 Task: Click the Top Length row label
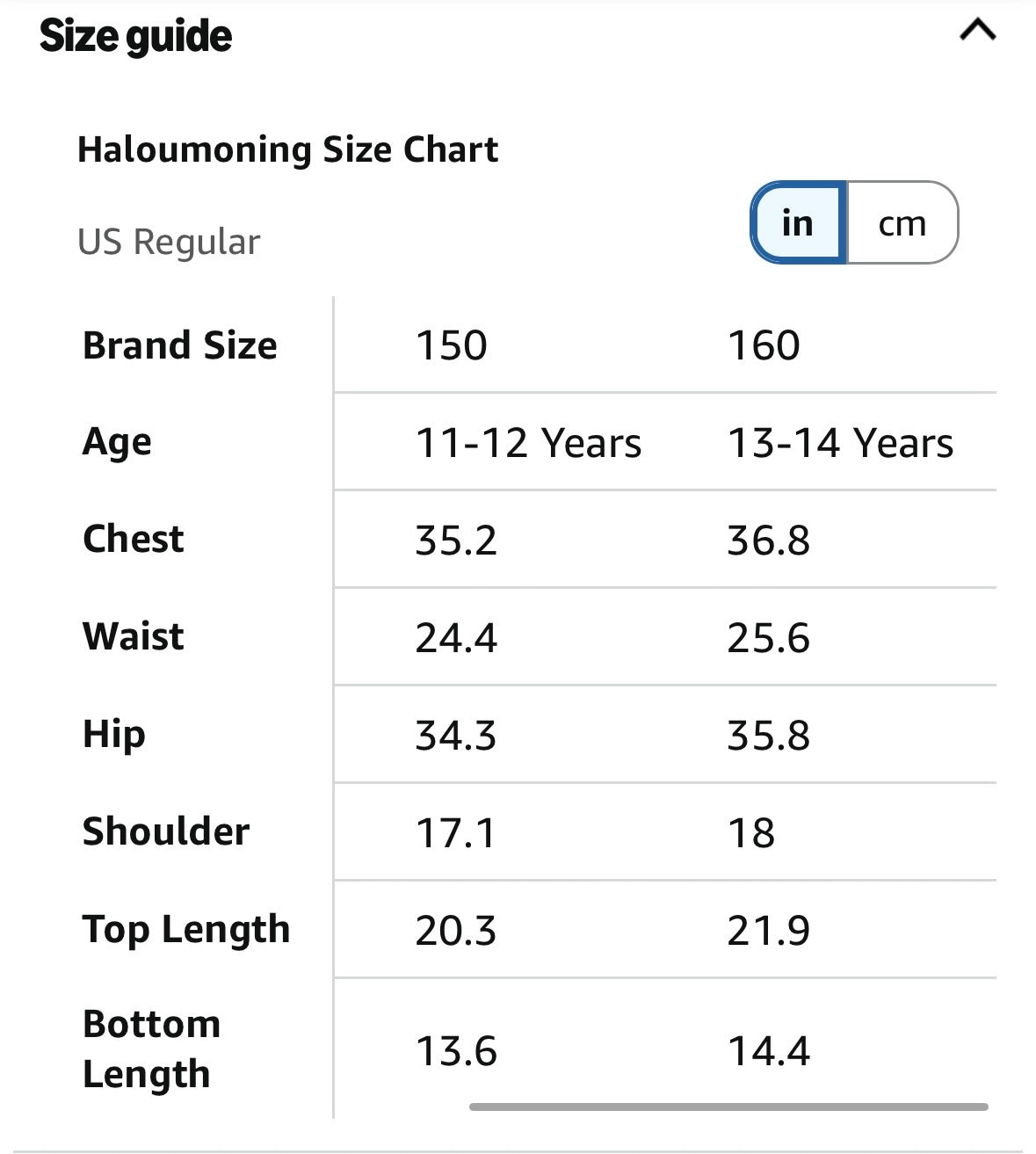[186, 930]
